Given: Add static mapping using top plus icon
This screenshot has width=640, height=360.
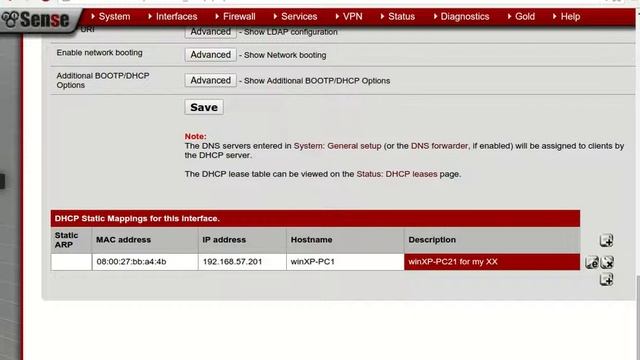Looking at the screenshot, I should (x=606, y=240).
